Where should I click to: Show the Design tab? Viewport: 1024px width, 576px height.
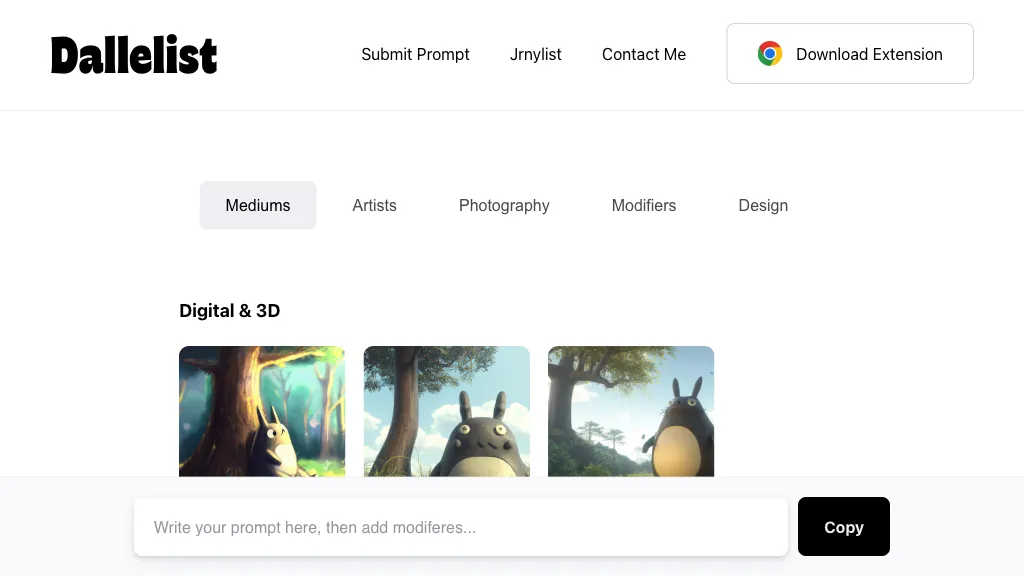[x=763, y=205]
